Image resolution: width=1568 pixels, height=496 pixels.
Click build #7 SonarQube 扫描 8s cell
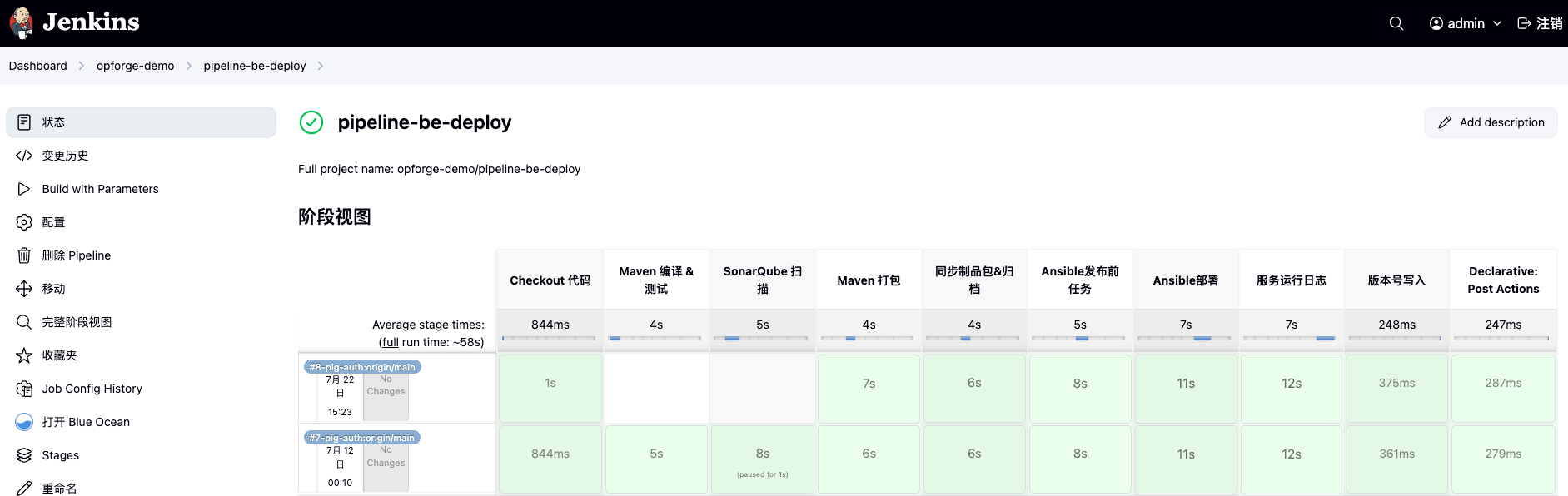(x=762, y=459)
